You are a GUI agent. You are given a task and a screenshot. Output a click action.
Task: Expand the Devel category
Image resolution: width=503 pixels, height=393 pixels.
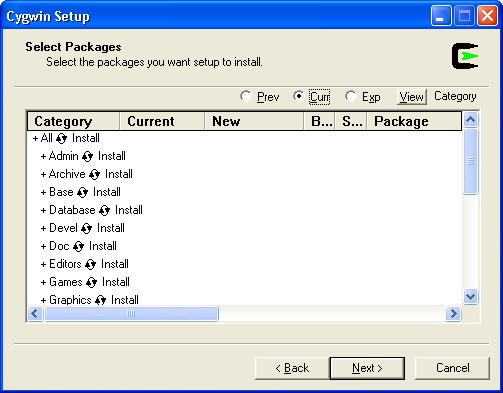coord(43,228)
